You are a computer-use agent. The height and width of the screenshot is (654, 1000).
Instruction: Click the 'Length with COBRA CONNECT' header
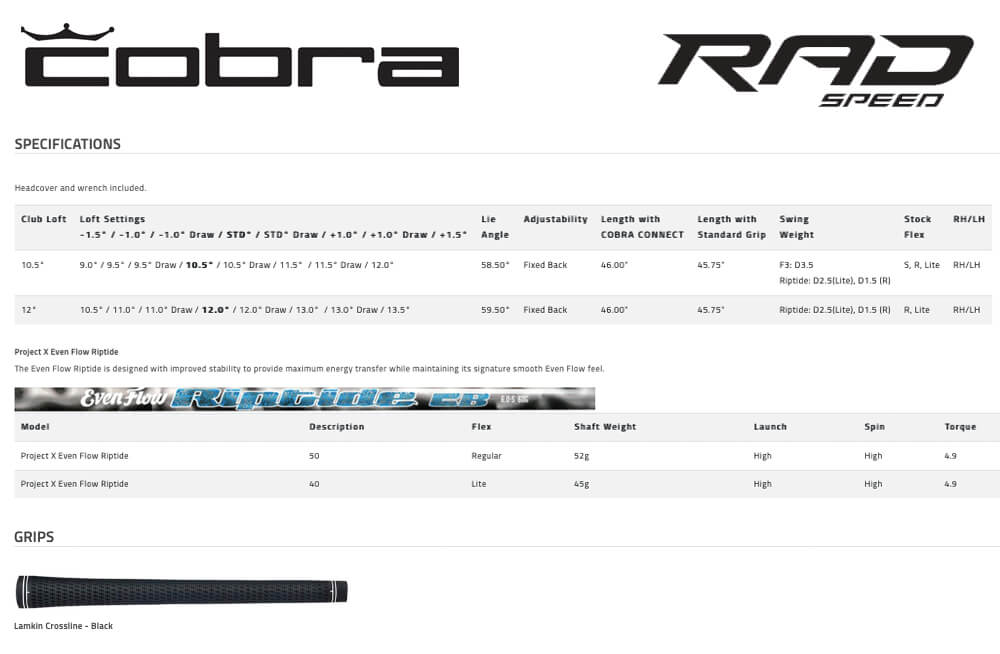pyautogui.click(x=642, y=227)
